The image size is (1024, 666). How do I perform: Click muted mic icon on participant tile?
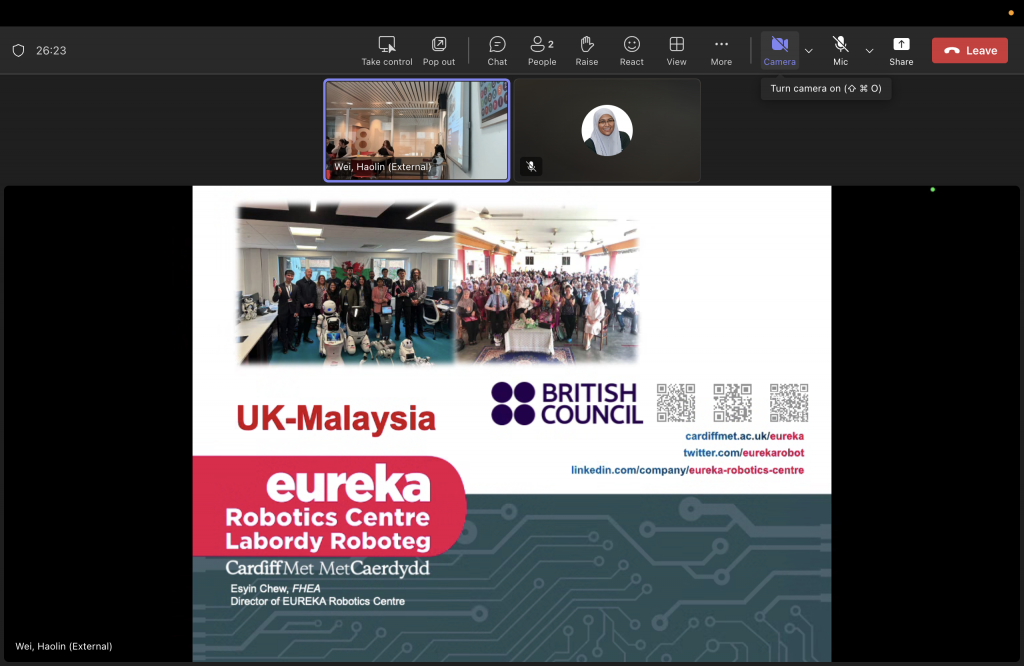click(x=532, y=166)
